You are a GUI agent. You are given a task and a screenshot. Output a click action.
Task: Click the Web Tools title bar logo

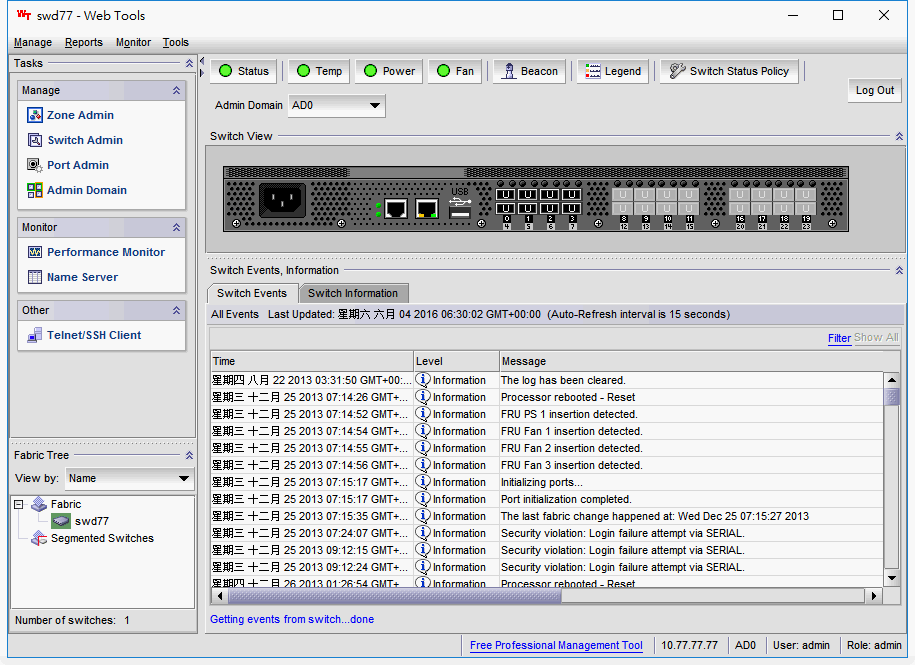click(24, 15)
